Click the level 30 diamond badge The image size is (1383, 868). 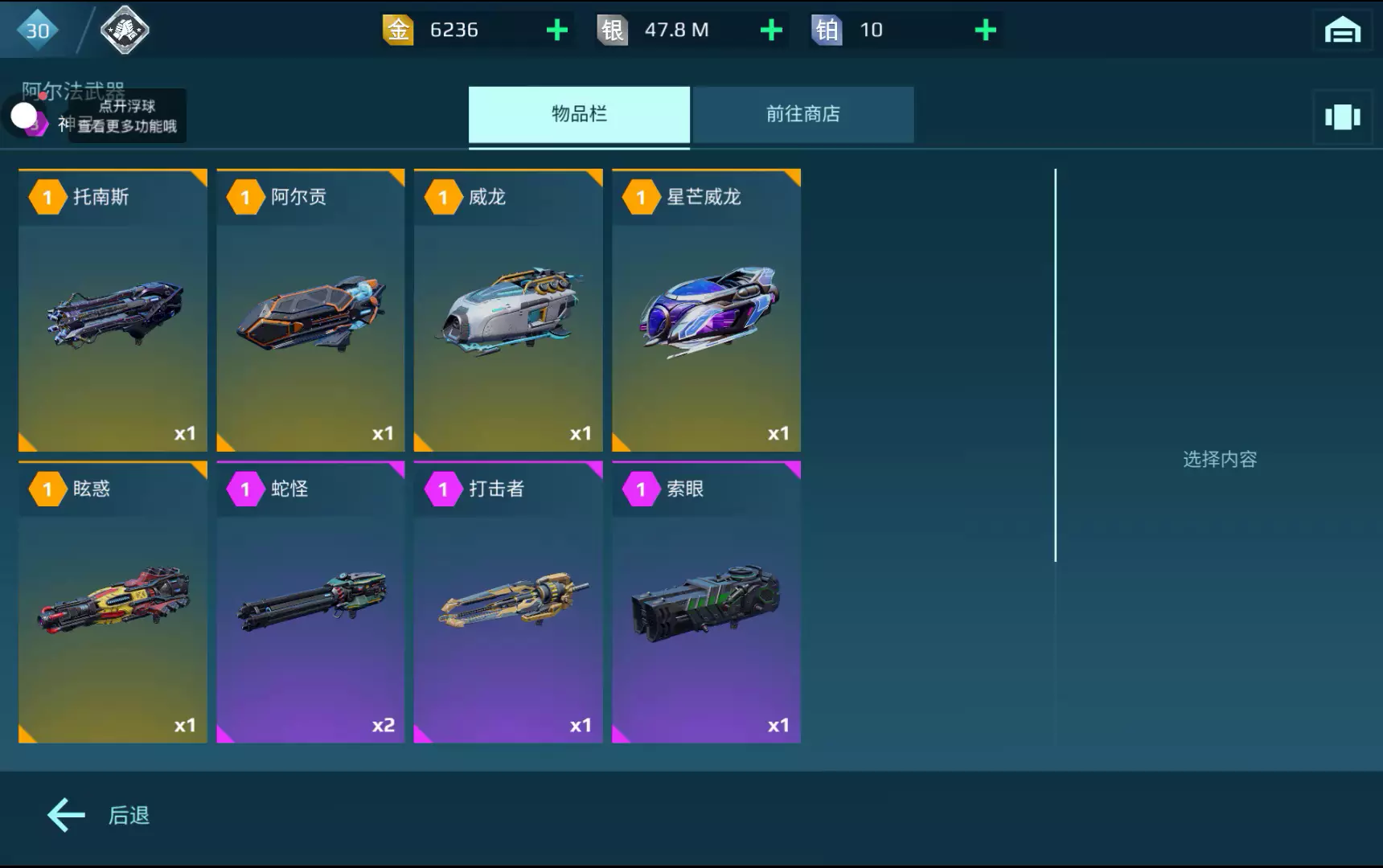coord(37,31)
